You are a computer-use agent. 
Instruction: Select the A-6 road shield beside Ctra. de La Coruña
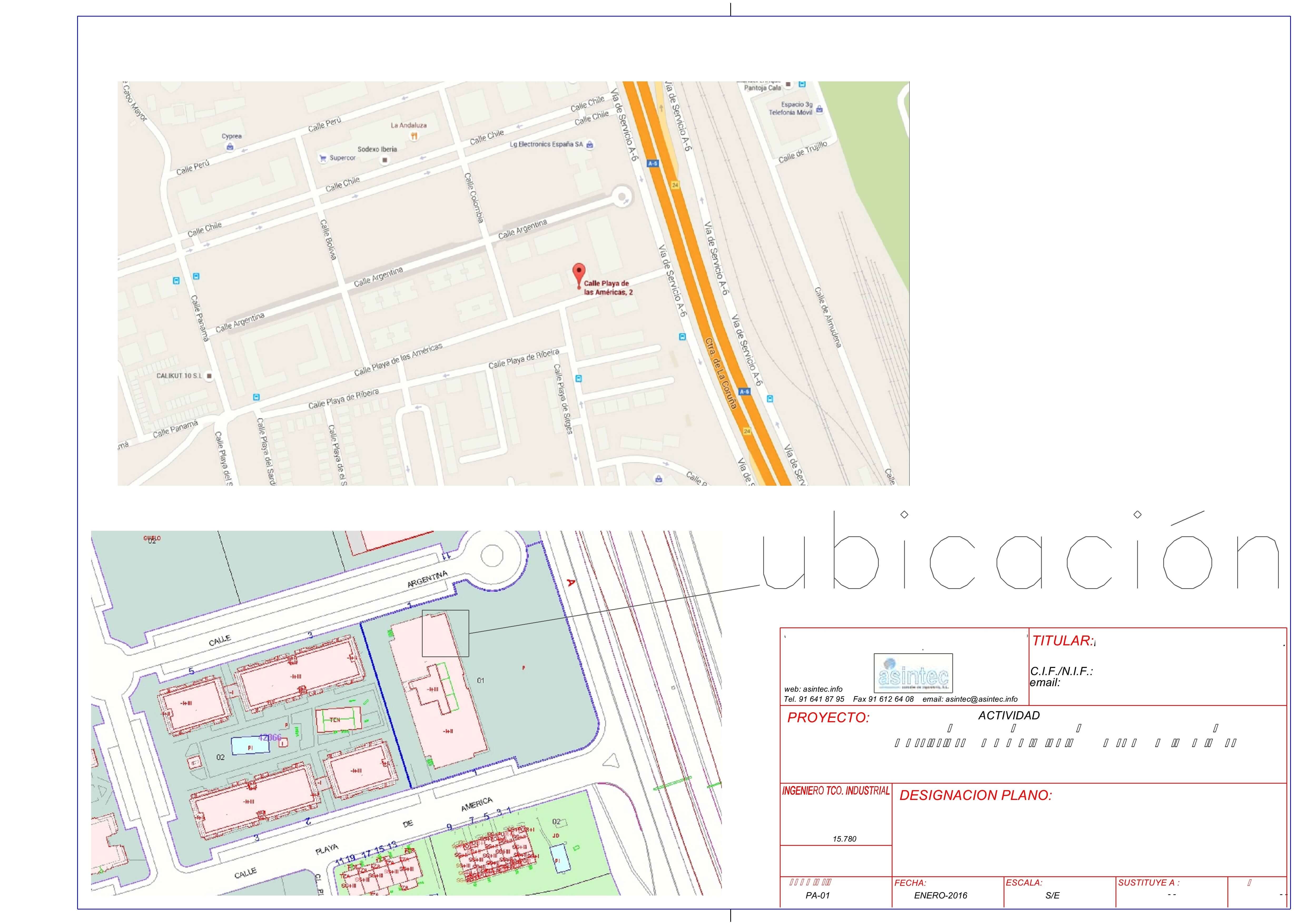(x=744, y=392)
